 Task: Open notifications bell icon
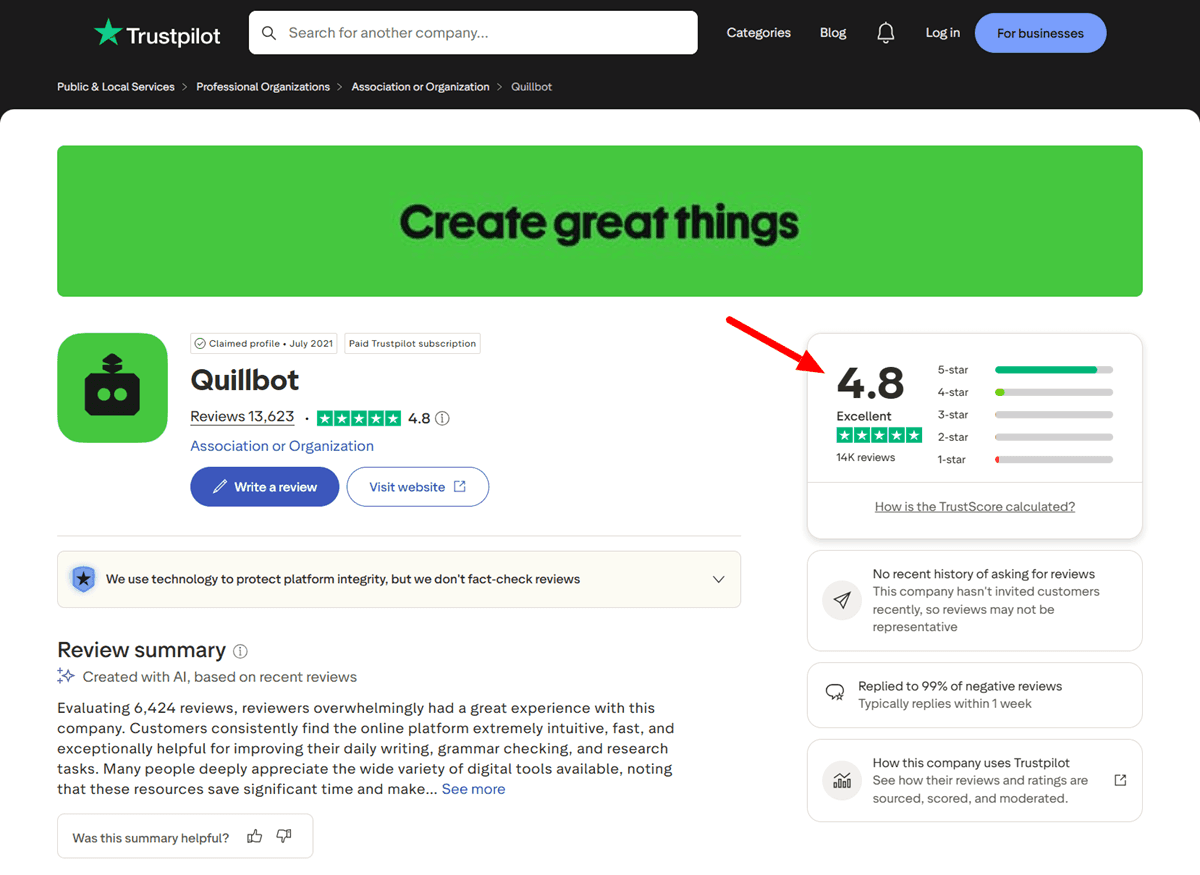click(886, 33)
